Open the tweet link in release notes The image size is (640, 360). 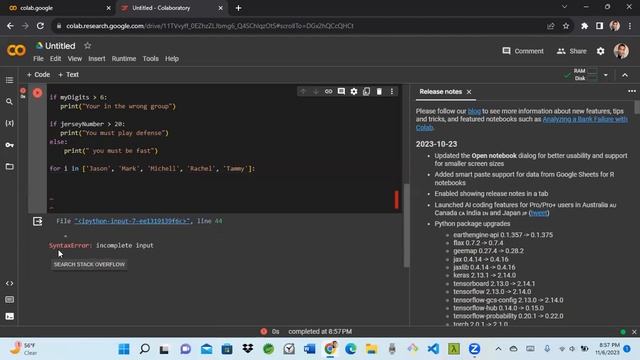tap(539, 213)
